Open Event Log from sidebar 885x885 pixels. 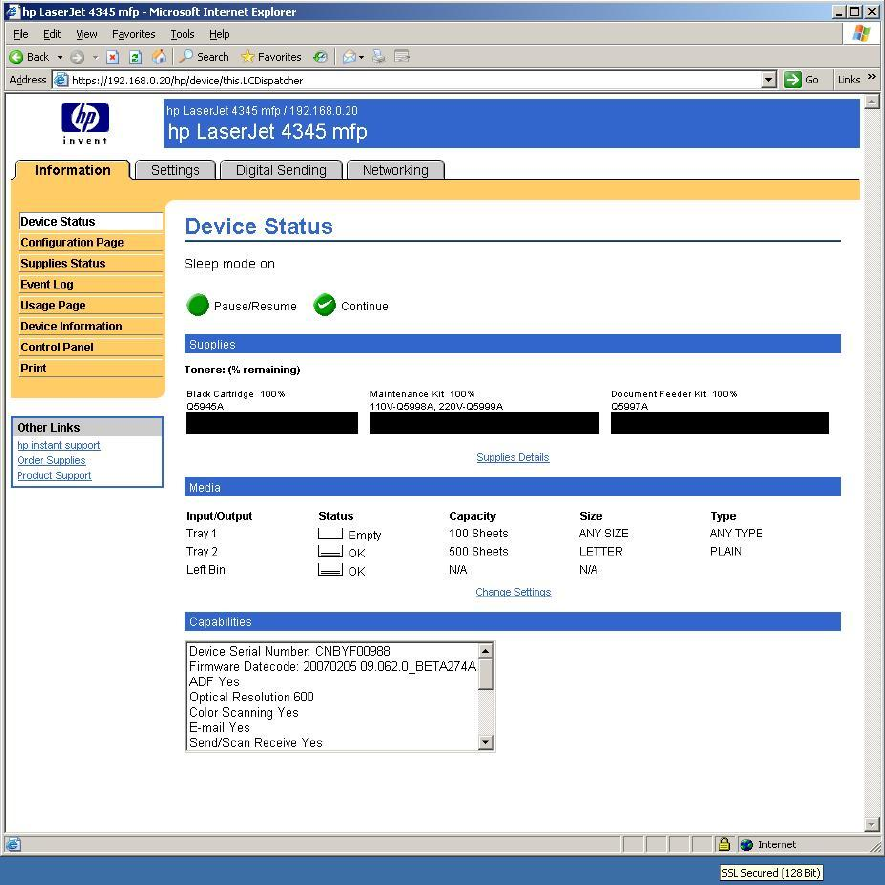coord(91,284)
